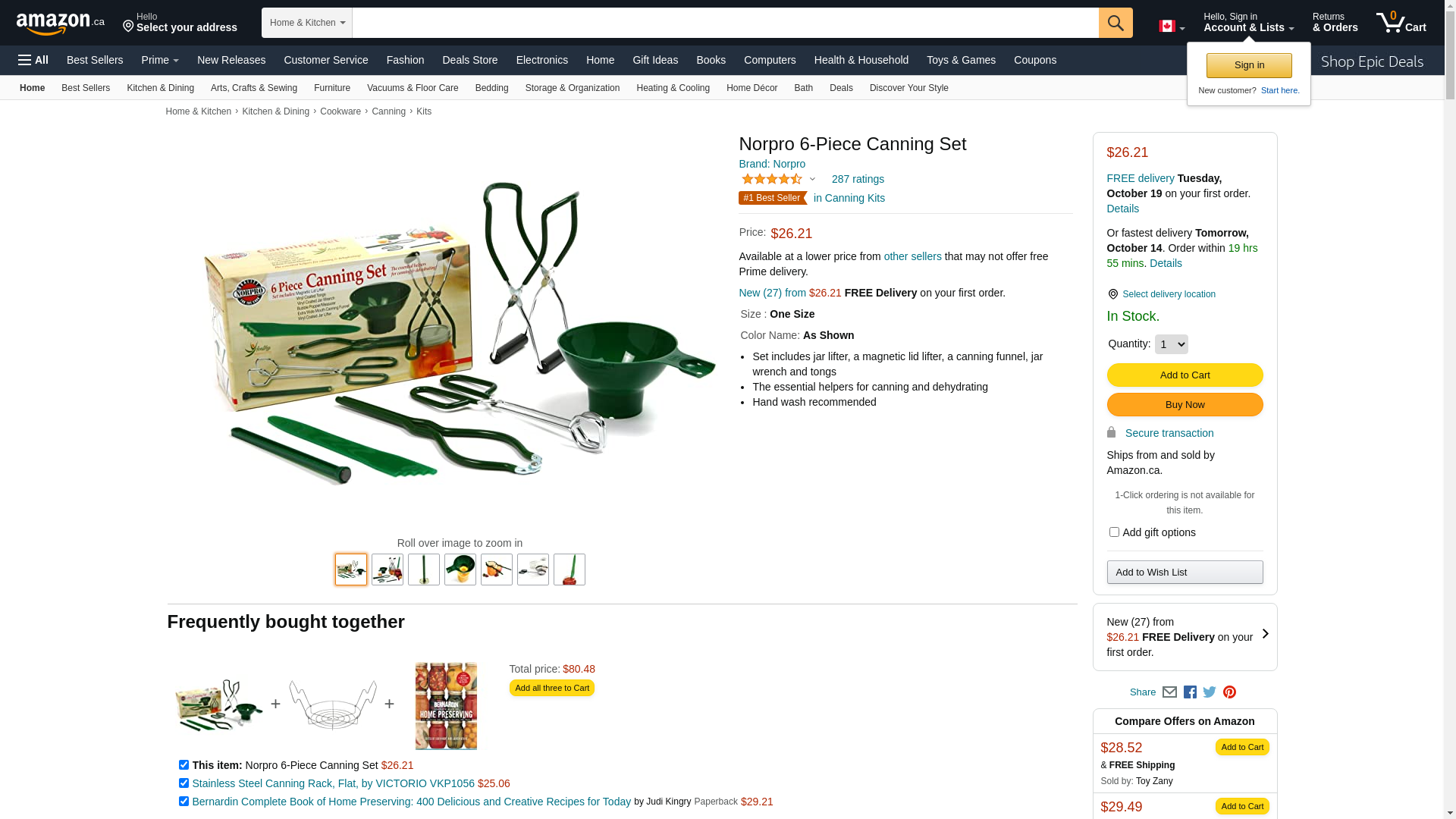Open the Canadian flag language selector
Image resolution: width=1456 pixels, height=819 pixels.
click(1172, 27)
